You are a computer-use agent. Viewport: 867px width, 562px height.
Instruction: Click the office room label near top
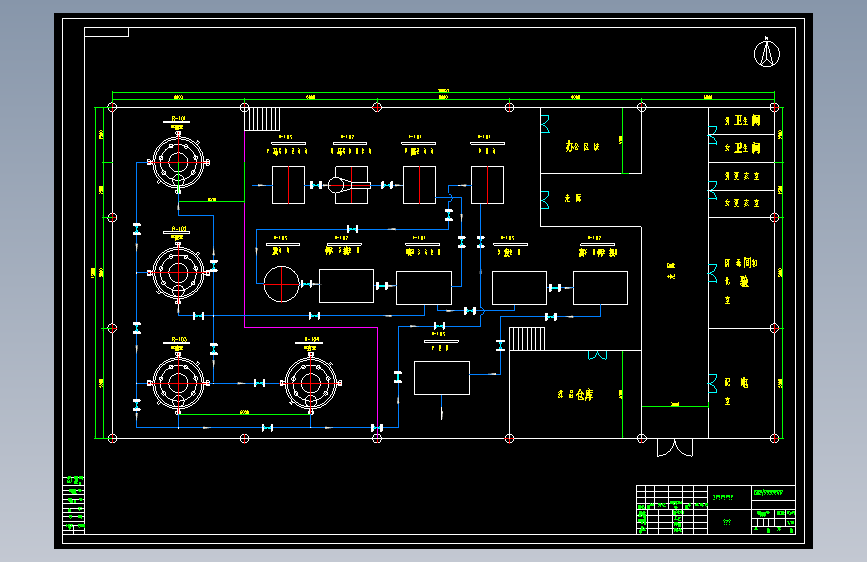(582, 146)
